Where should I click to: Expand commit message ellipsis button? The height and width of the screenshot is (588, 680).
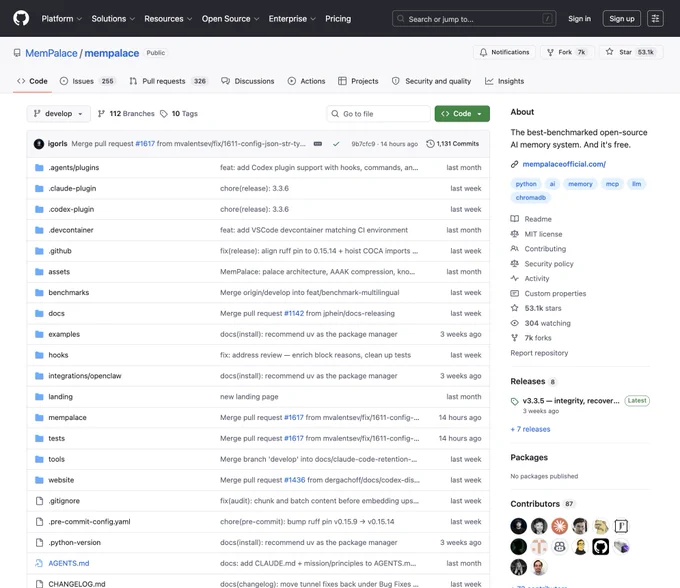318,144
